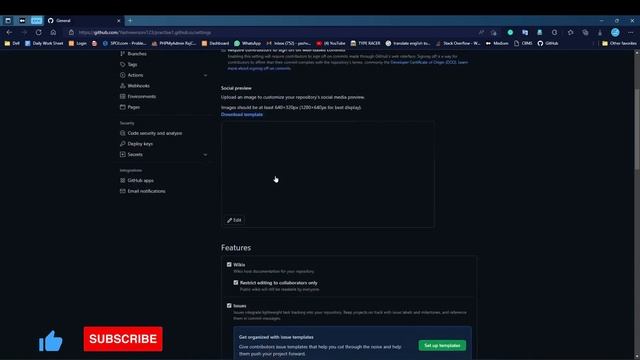Viewport: 640px width, 360px height.
Task: Open Other favorites folder
Action: click(x=619, y=43)
